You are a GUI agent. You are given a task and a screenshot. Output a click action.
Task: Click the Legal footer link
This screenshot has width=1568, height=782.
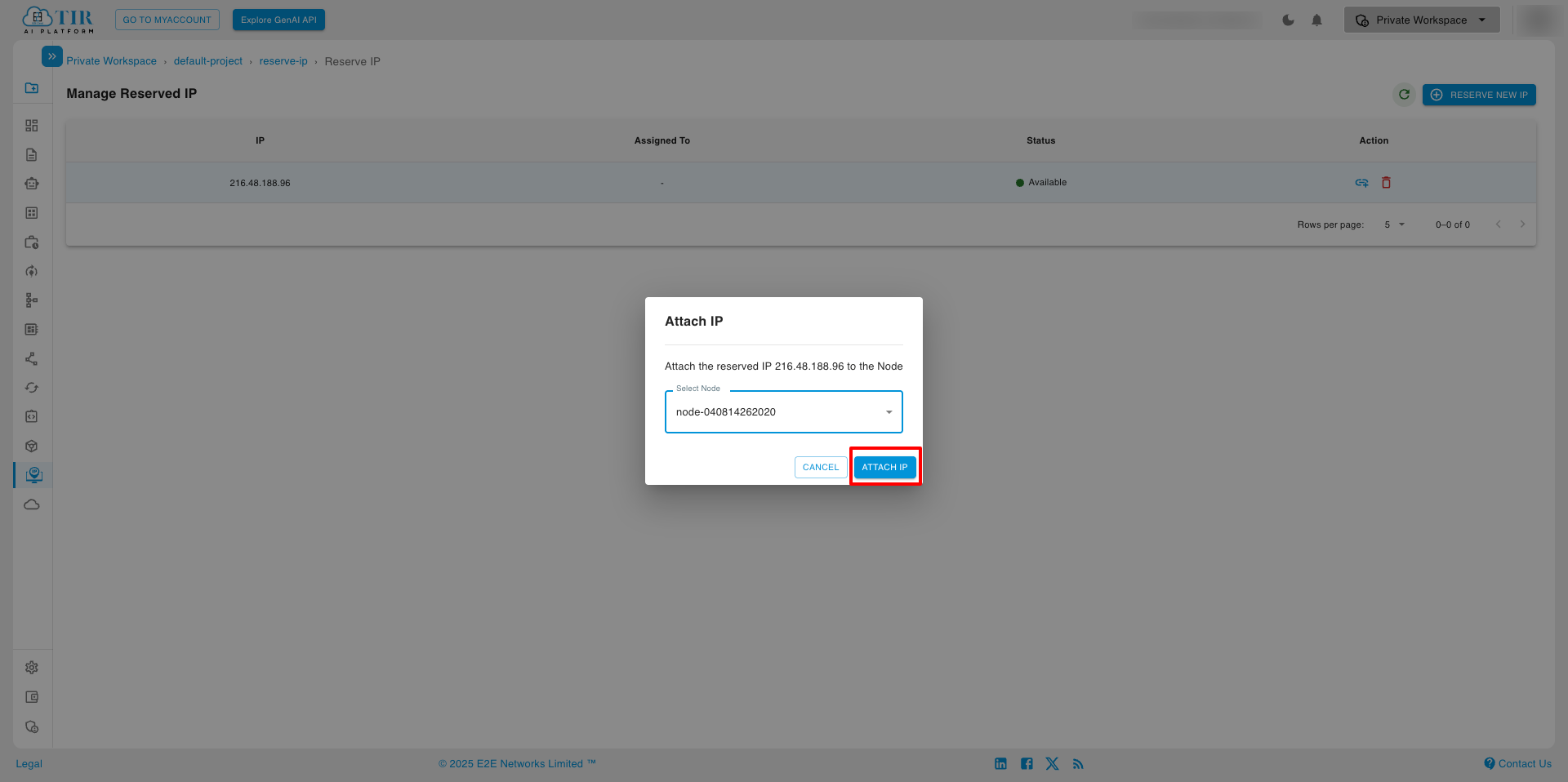coord(29,764)
